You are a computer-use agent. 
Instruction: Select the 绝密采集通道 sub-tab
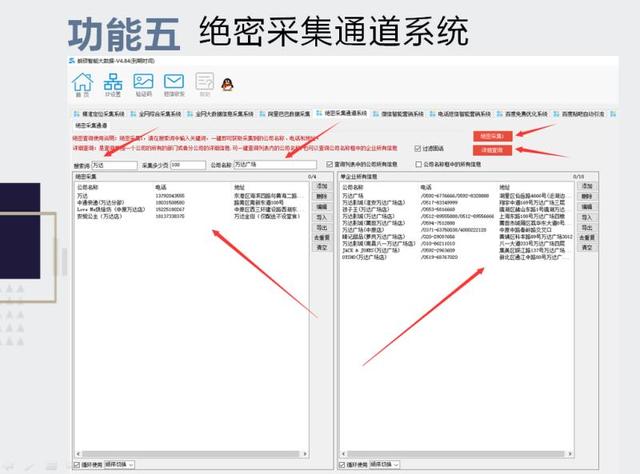[91, 125]
